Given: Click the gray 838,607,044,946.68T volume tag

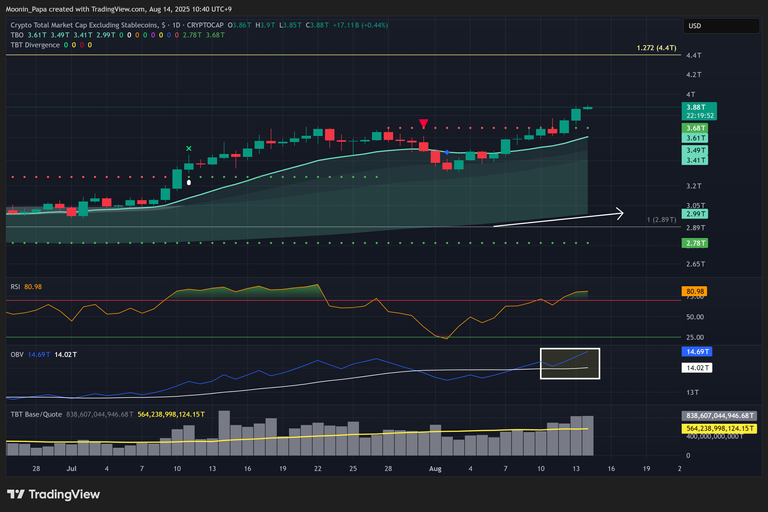Looking at the screenshot, I should [719, 415].
